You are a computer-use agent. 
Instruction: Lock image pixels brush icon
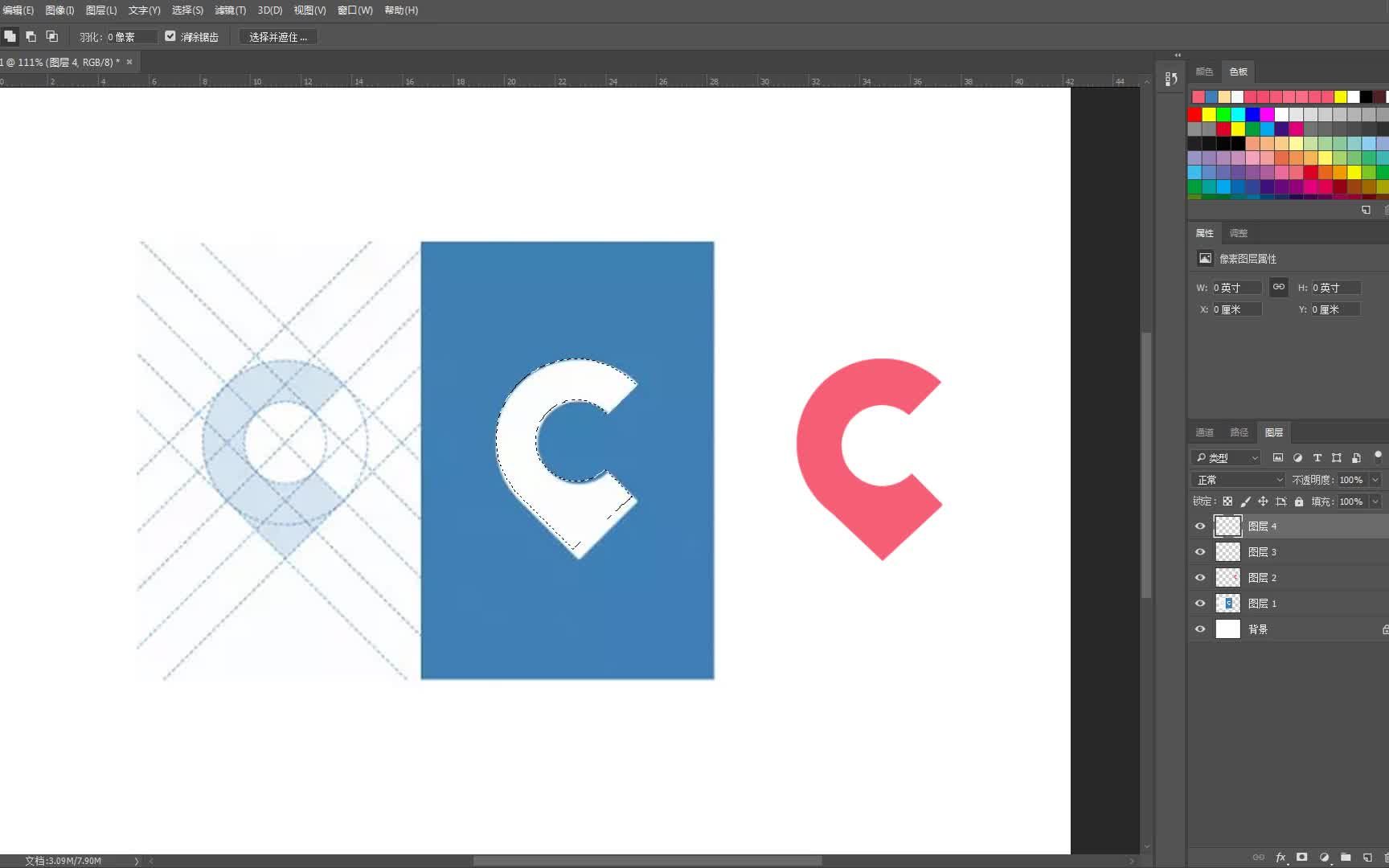pyautogui.click(x=1245, y=502)
